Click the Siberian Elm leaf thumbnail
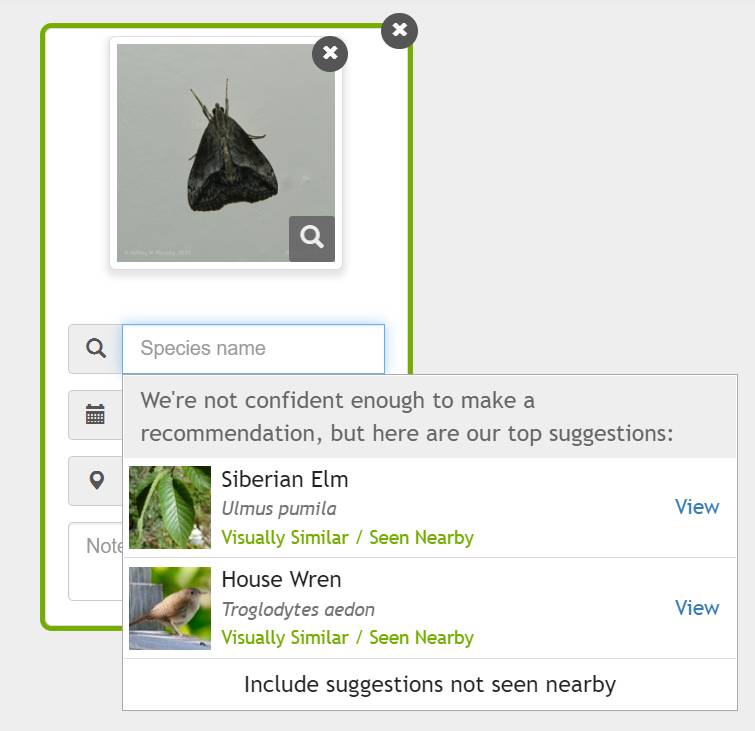 (x=170, y=508)
